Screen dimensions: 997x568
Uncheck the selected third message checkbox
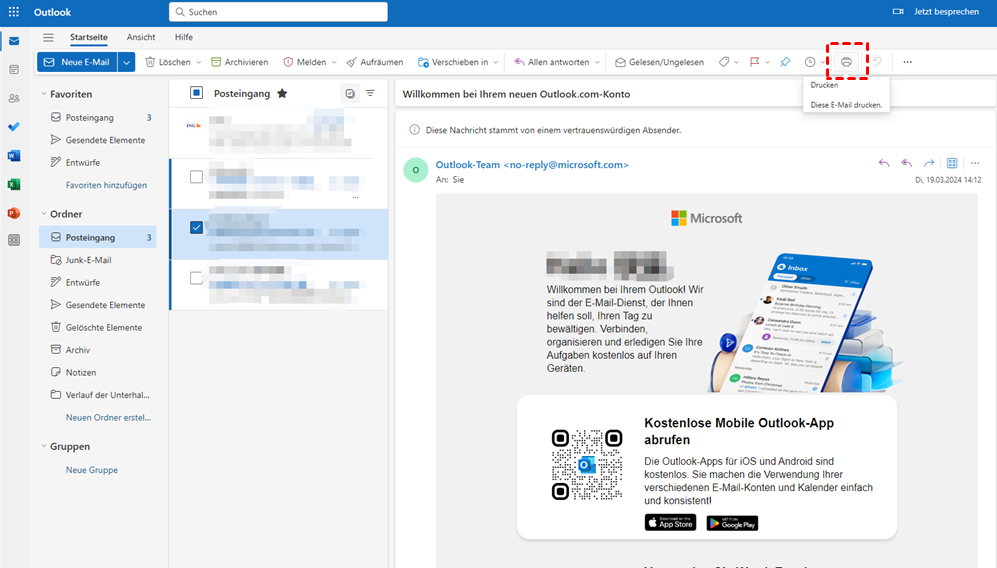pos(196,227)
